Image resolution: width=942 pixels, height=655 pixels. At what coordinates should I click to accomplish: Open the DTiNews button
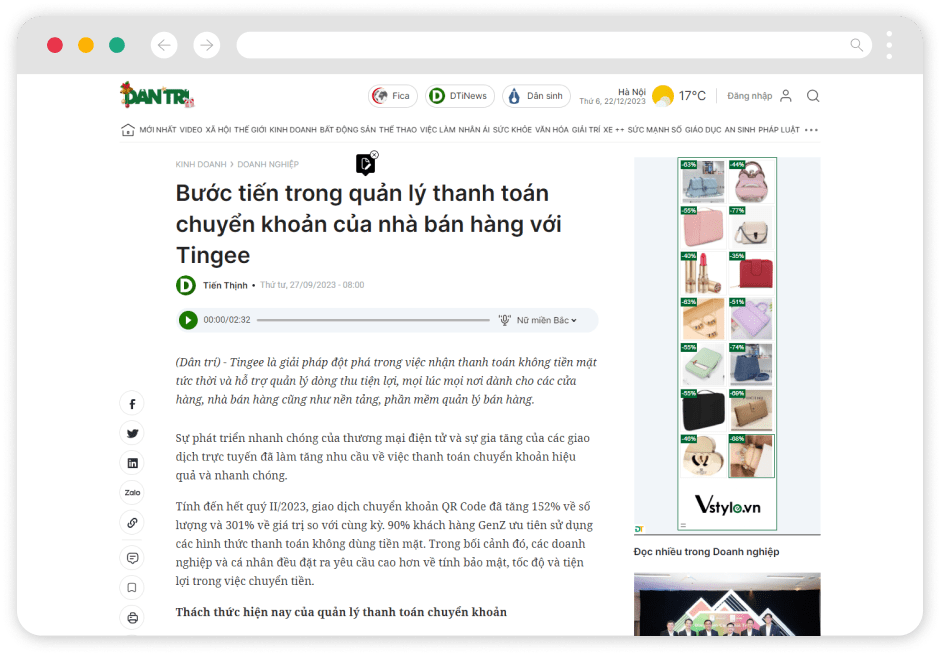click(x=460, y=96)
